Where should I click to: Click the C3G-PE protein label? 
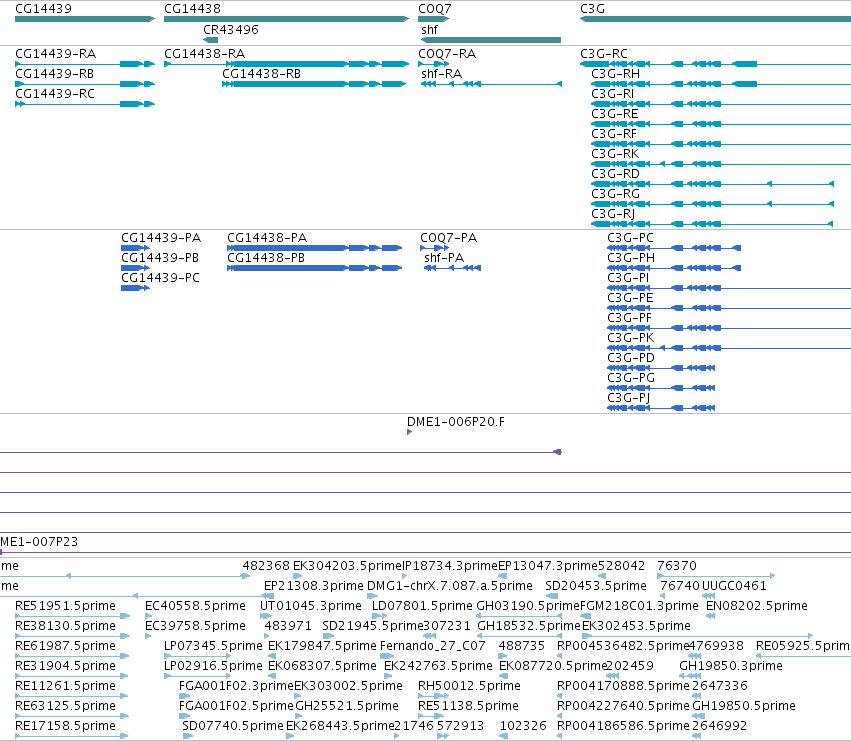point(630,298)
